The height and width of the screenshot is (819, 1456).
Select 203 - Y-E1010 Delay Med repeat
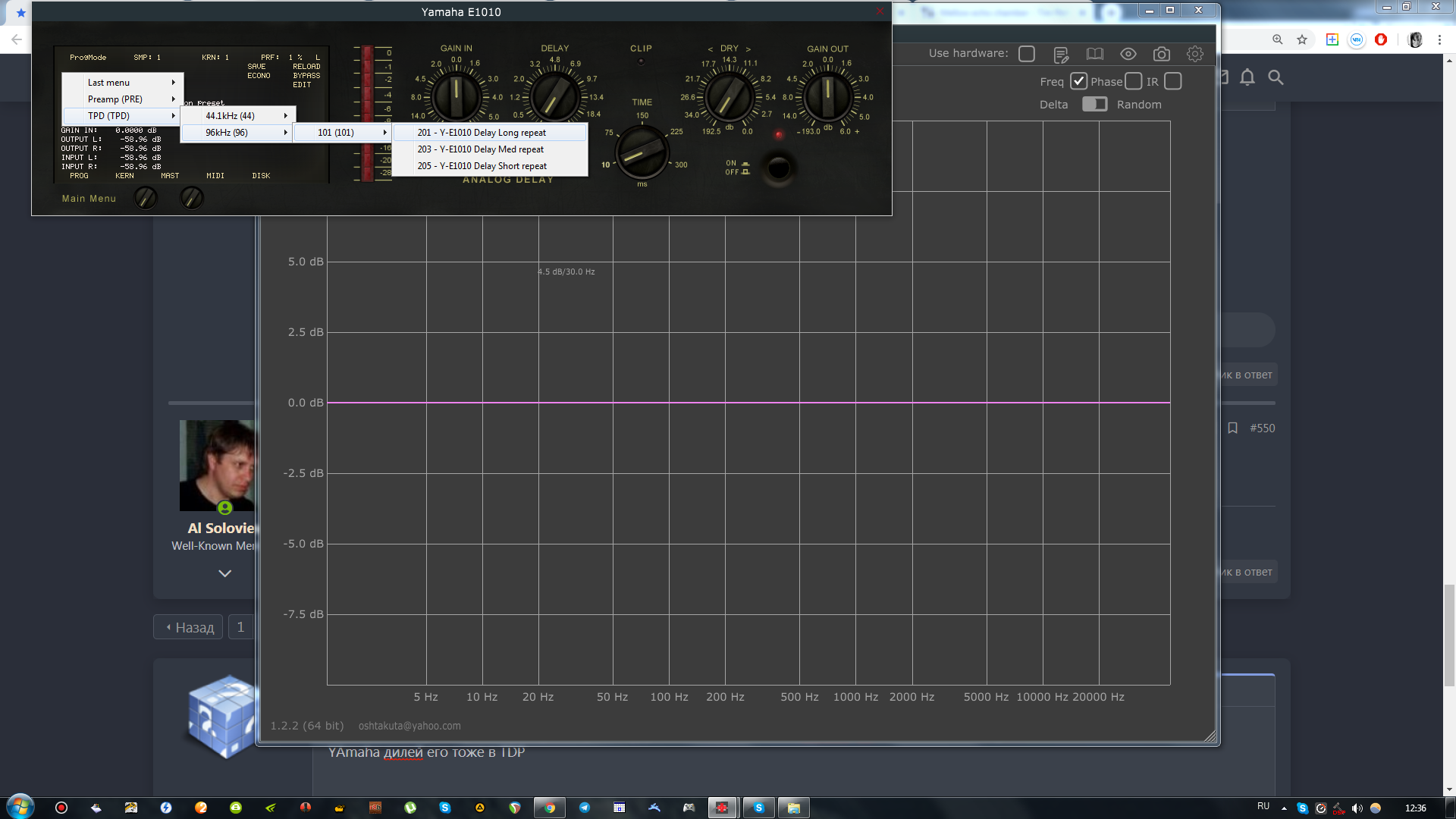point(490,149)
